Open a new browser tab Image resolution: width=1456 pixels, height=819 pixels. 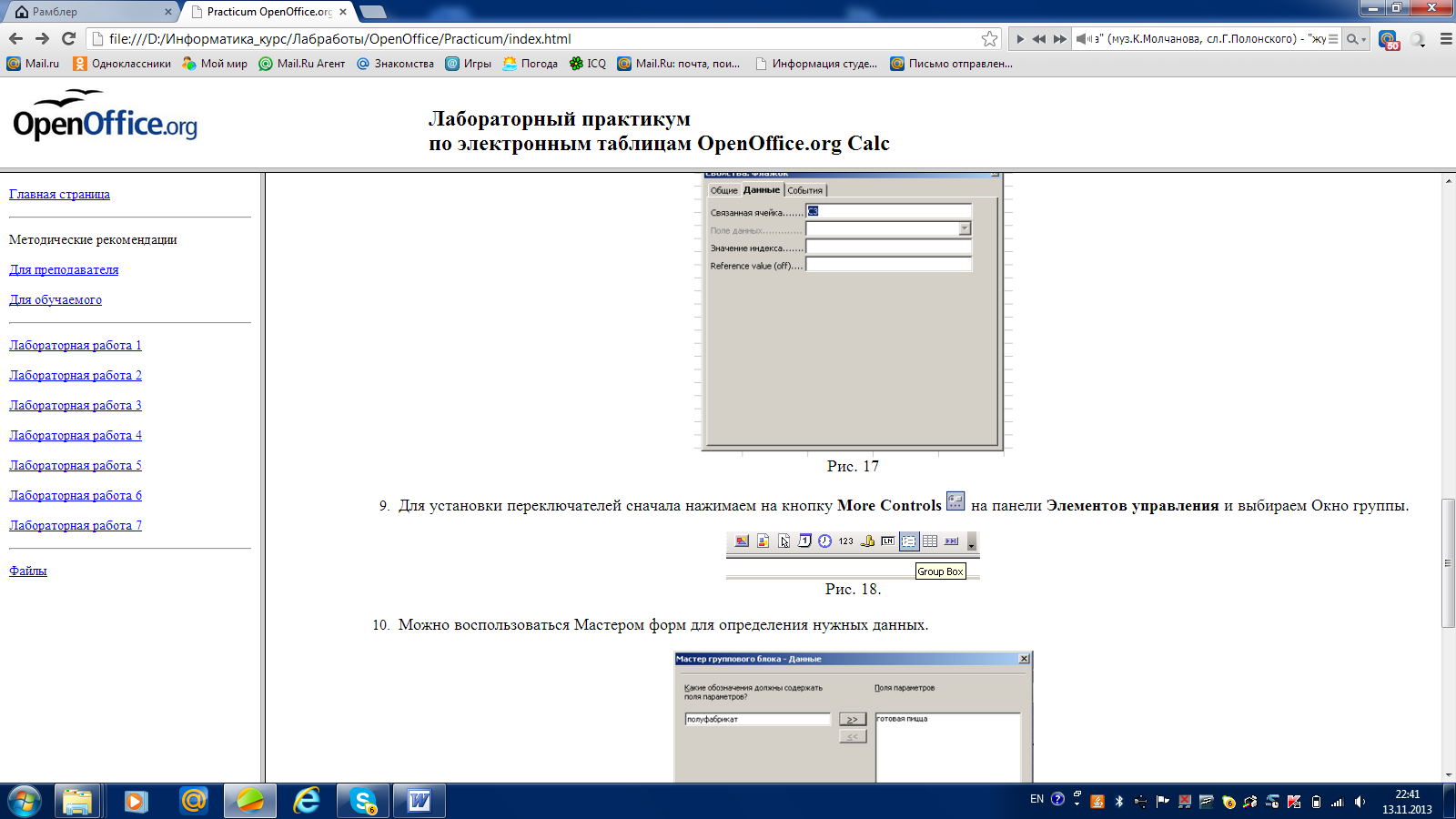[x=373, y=12]
